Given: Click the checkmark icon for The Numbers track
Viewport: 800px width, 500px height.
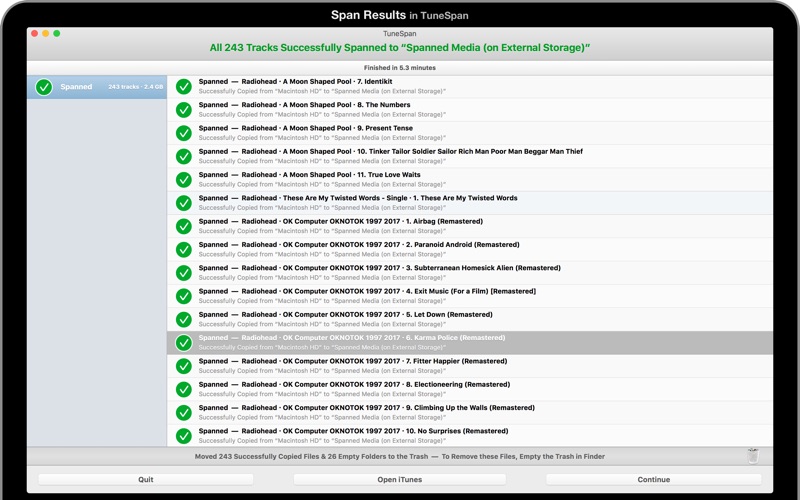Looking at the screenshot, I should [184, 110].
